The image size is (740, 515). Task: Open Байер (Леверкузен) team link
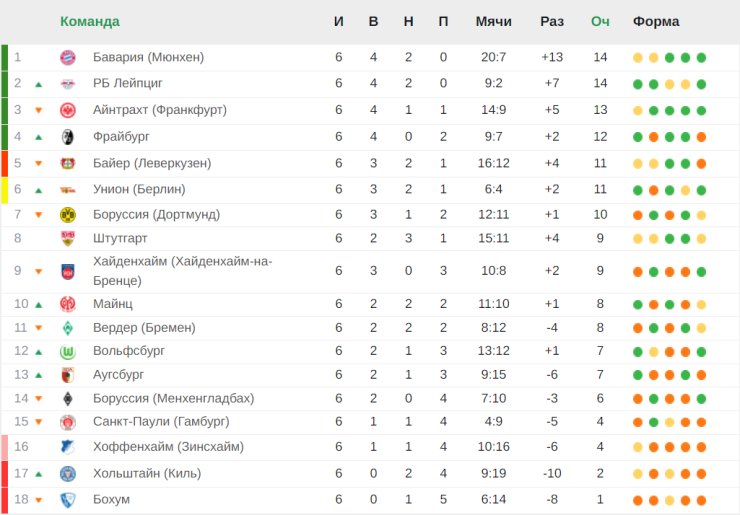click(152, 163)
